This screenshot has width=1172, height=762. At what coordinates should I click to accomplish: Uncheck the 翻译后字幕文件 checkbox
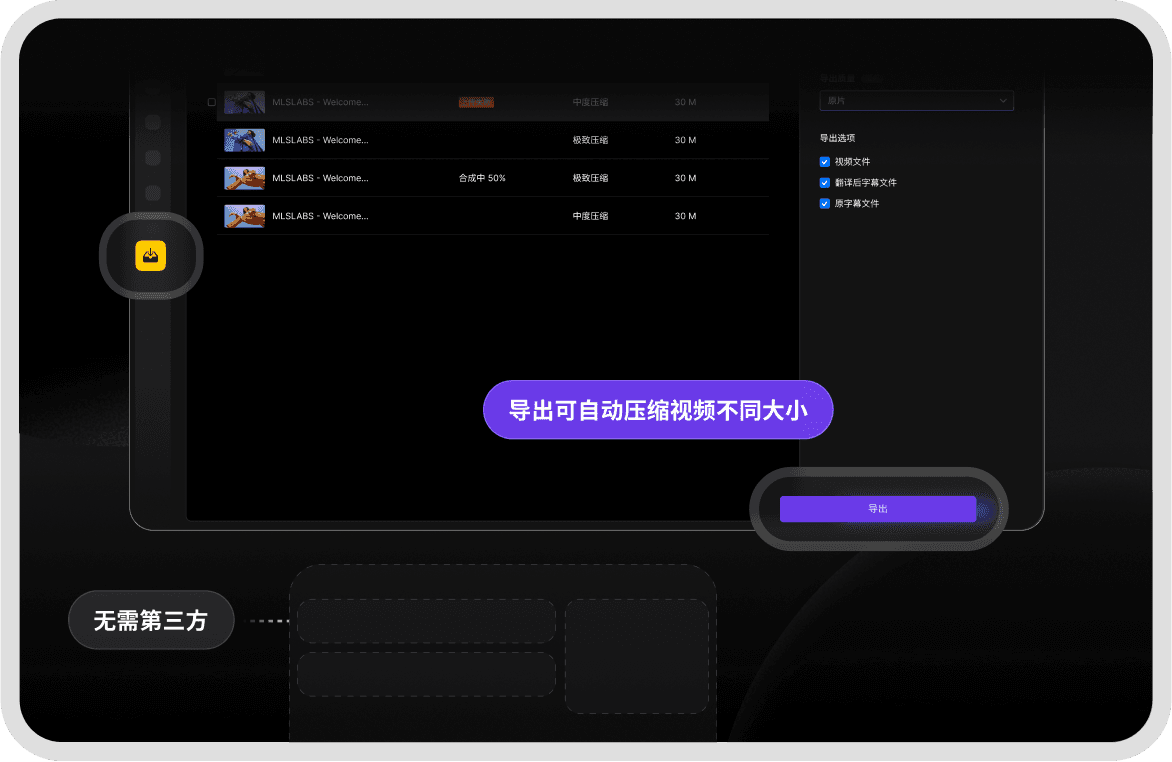tap(824, 182)
